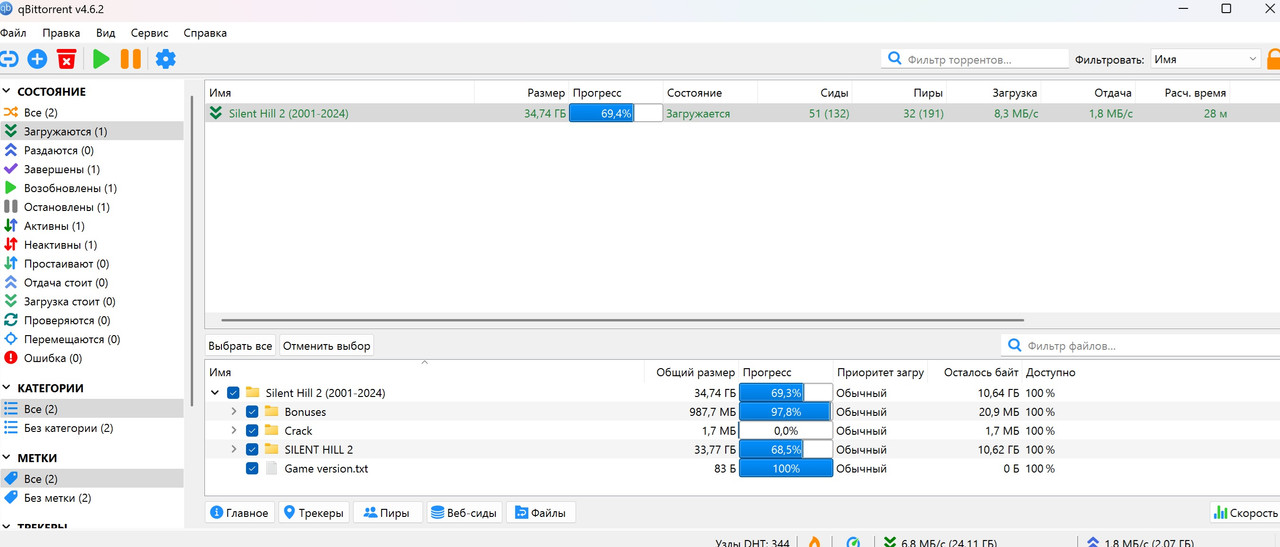This screenshot has height=547, width=1280.
Task: Focus the 'Фильтр файлов' search field
Action: 1139,346
